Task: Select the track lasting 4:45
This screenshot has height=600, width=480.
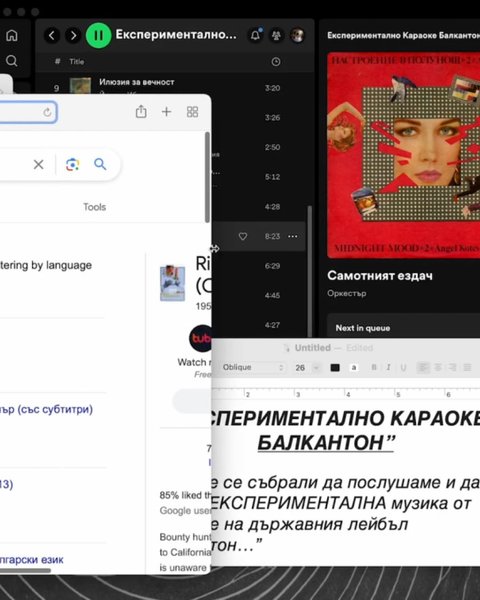Action: point(272,295)
